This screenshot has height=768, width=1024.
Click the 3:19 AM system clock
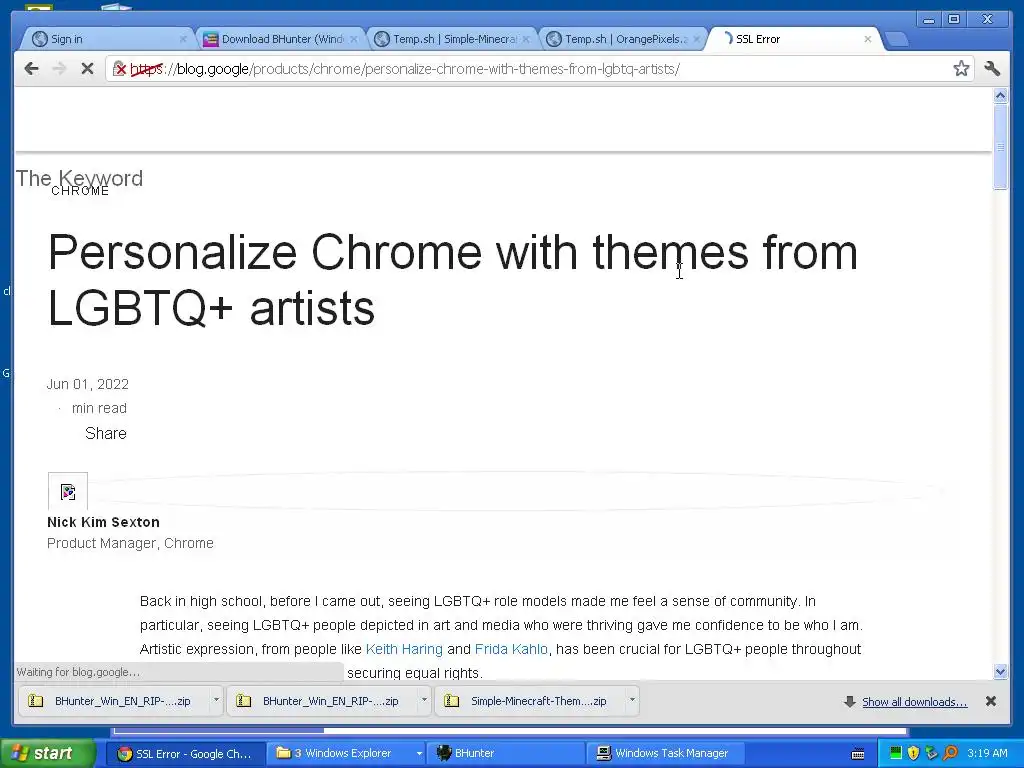[987, 753]
